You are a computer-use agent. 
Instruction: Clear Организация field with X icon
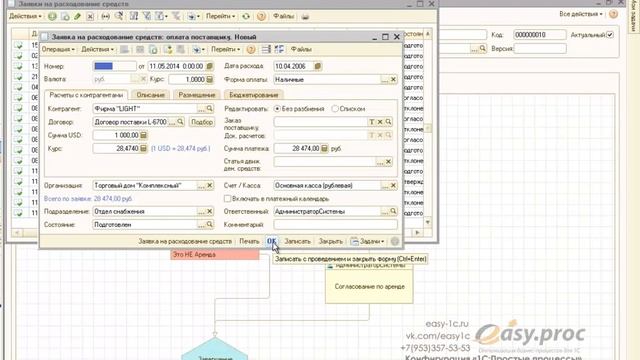pyautogui.click(x=209, y=185)
